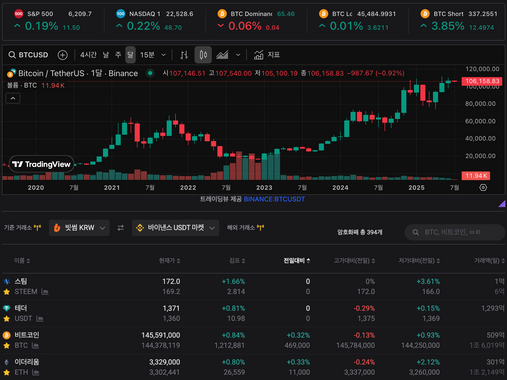Open the BTCUSD symbol search
Screen dimensions: 507x380
pyautogui.click(x=28, y=55)
